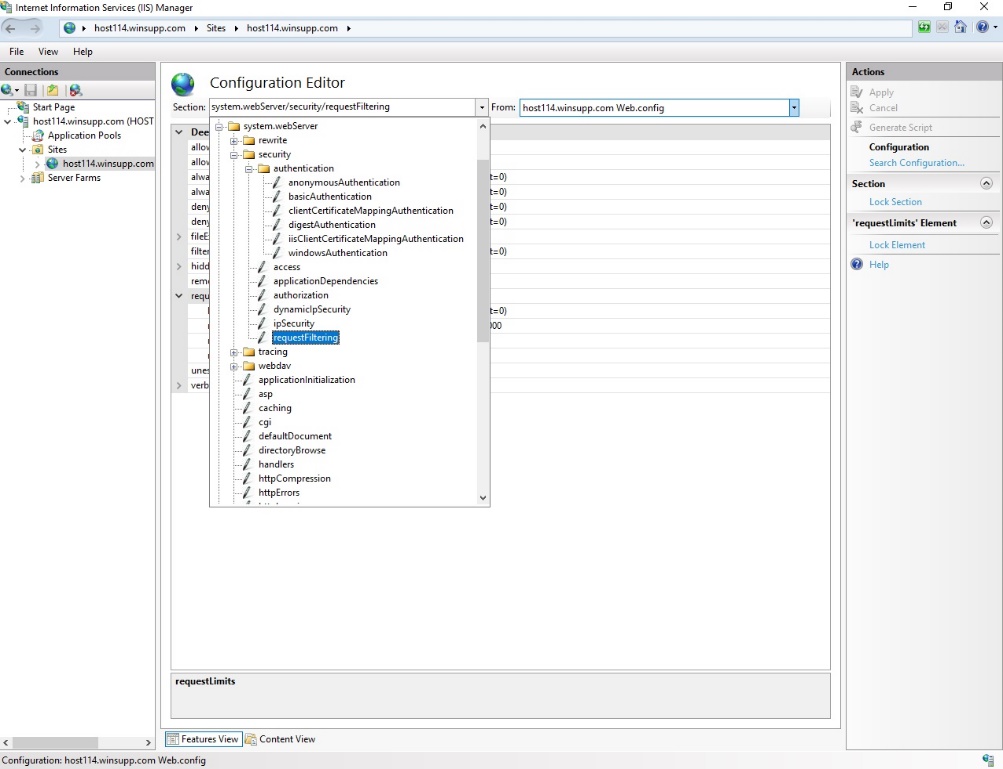
Task: Click the Save icon in Connections toolbar
Action: click(x=30, y=90)
